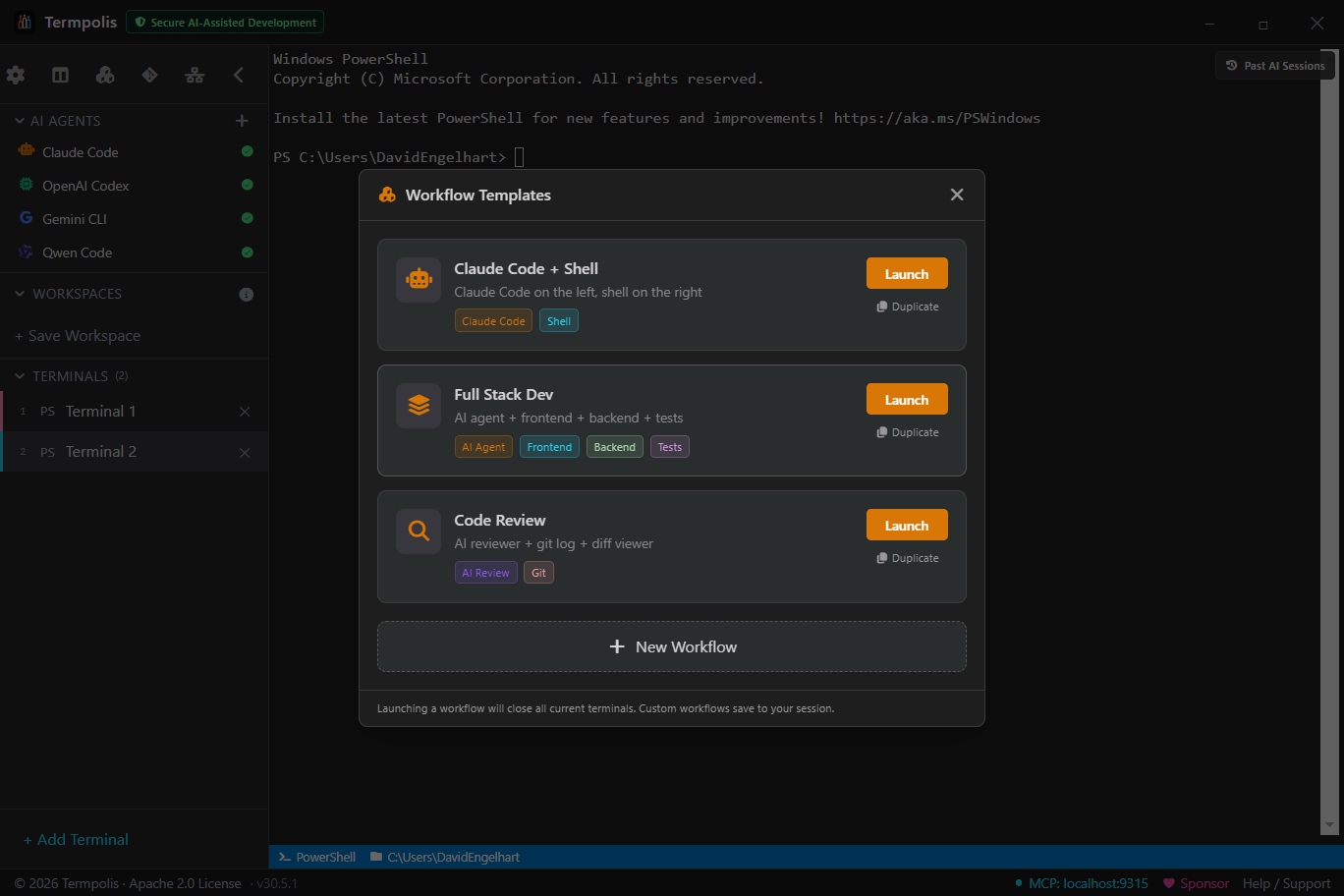Viewport: 1344px width, 896px height.
Task: Click Save Workspace
Action: point(78,336)
